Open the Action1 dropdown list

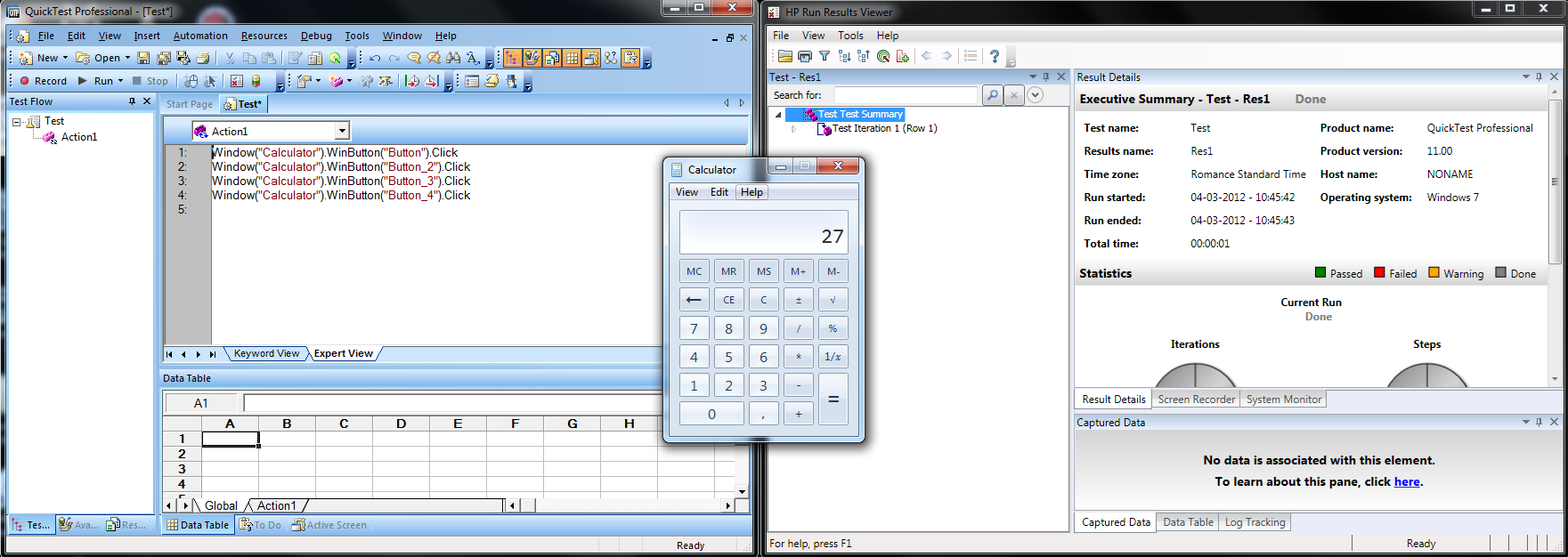[342, 132]
